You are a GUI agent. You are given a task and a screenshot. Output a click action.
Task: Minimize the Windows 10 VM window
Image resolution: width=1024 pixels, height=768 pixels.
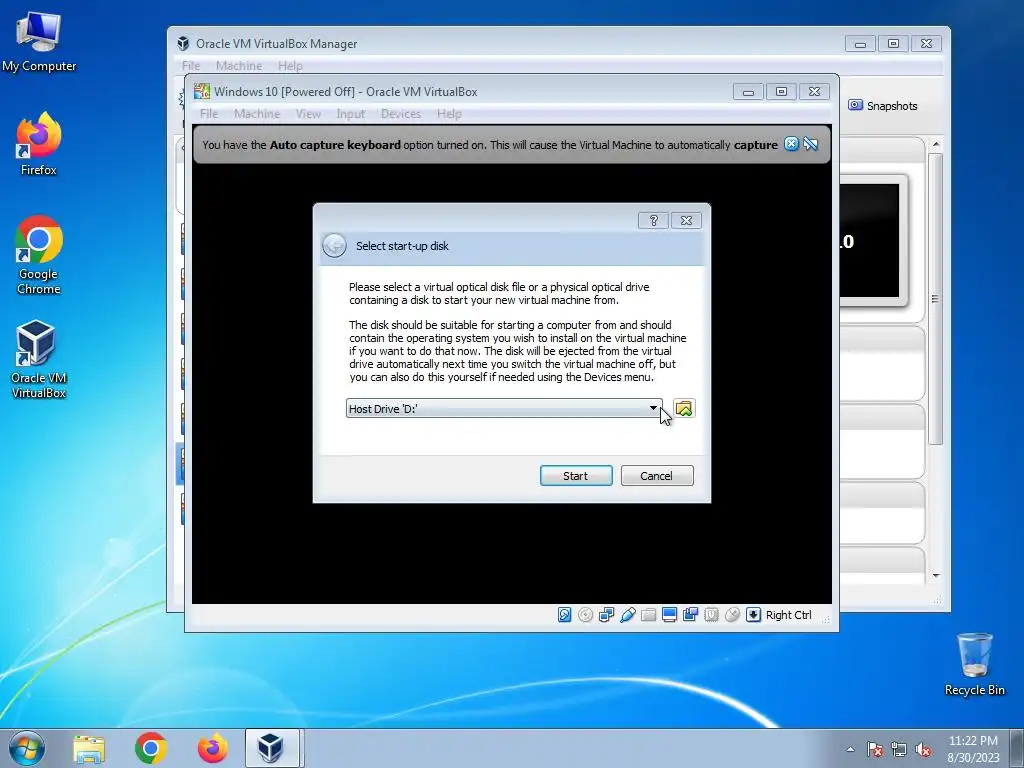click(x=748, y=92)
